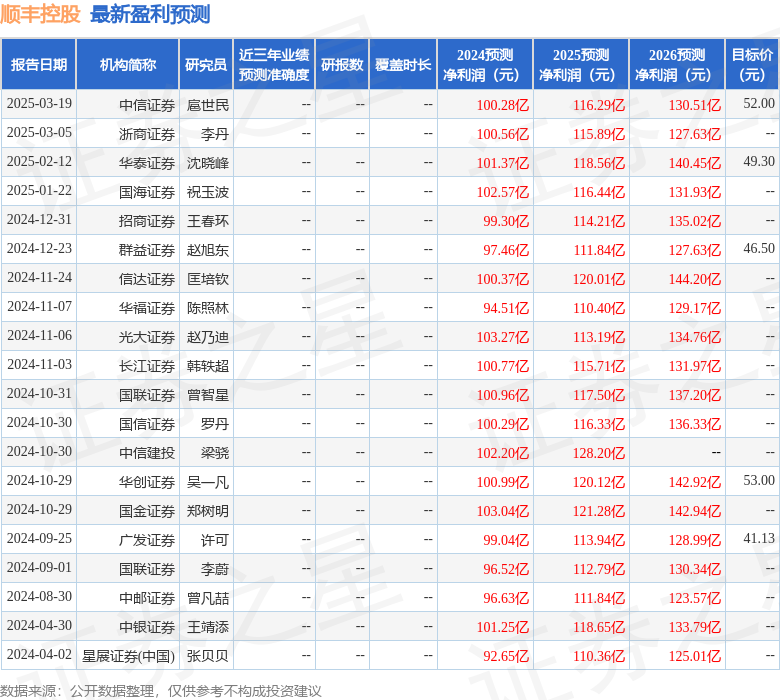The image size is (780, 700).
Task: Click the 2024预测净利润 column header
Action: (485, 65)
